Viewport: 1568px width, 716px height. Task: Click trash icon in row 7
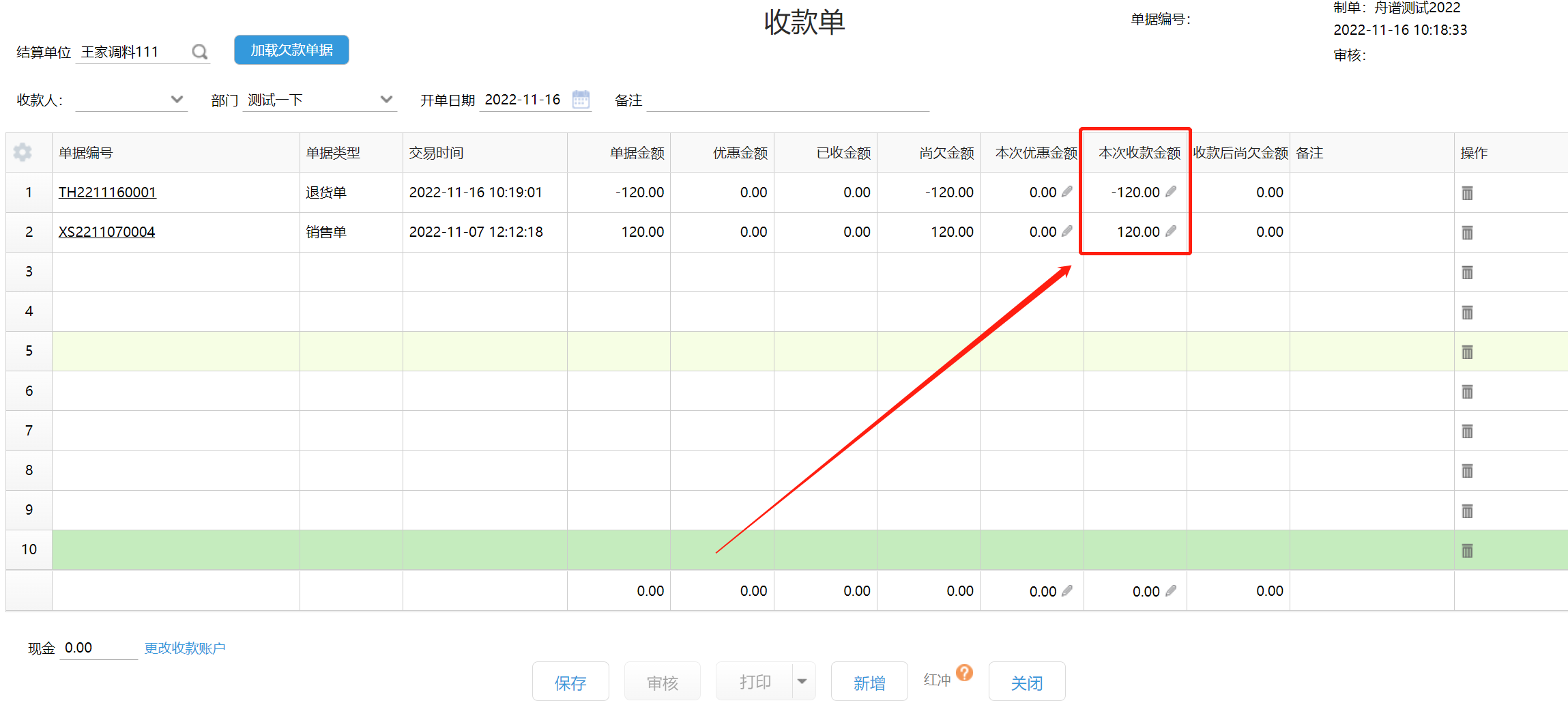click(x=1467, y=431)
